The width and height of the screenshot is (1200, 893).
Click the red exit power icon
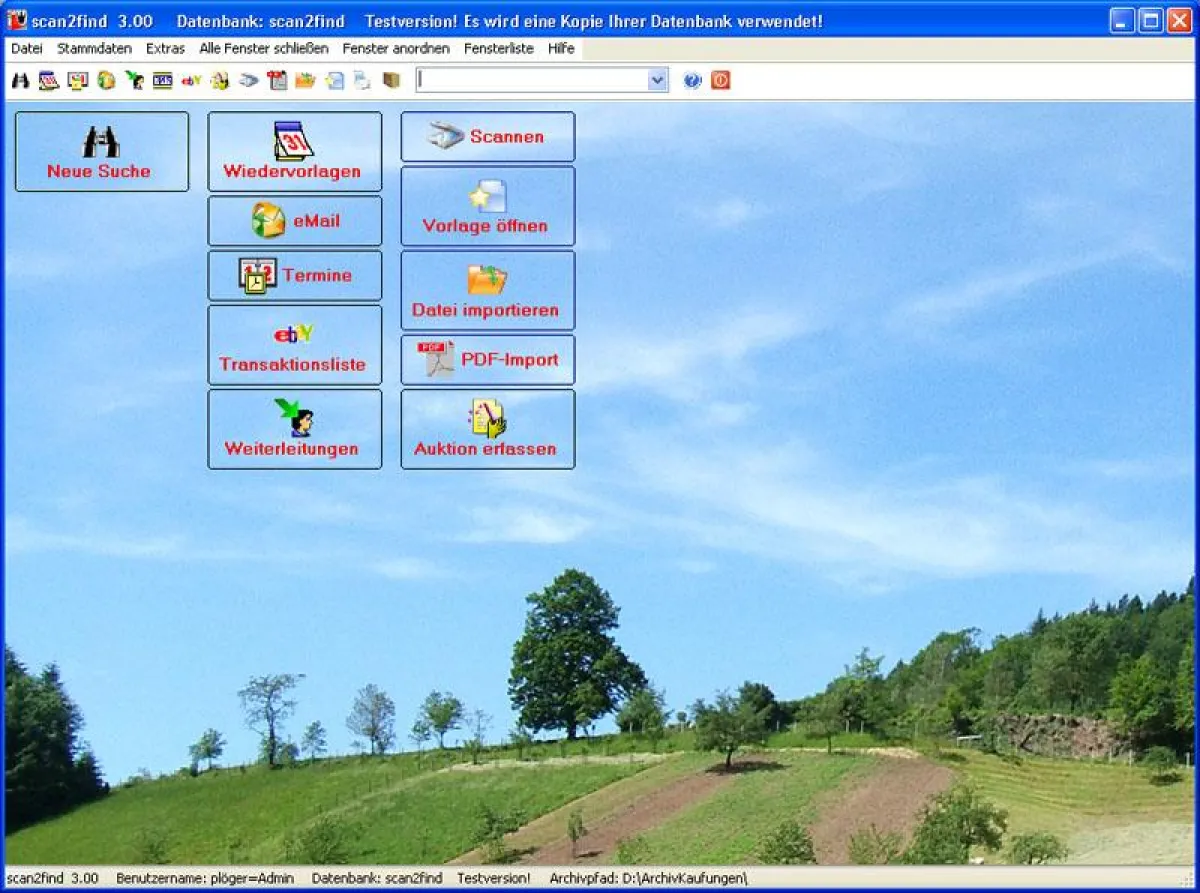[x=720, y=80]
